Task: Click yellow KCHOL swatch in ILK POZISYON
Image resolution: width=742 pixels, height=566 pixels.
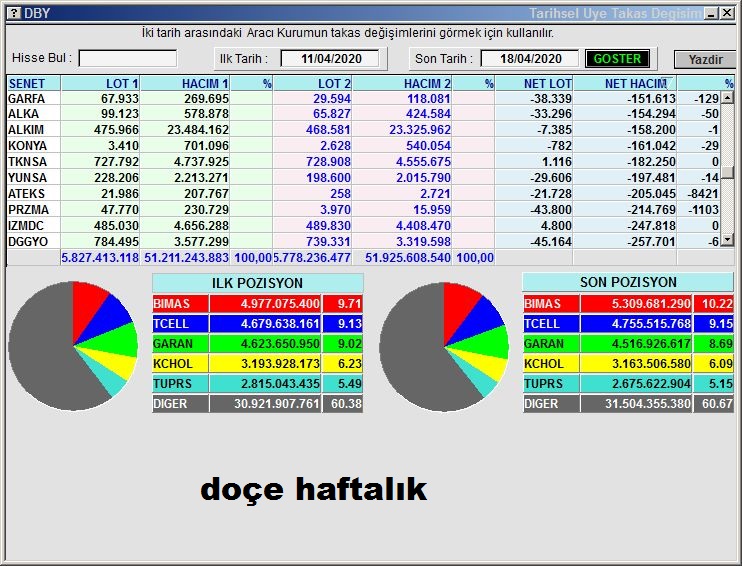Action: (180, 364)
